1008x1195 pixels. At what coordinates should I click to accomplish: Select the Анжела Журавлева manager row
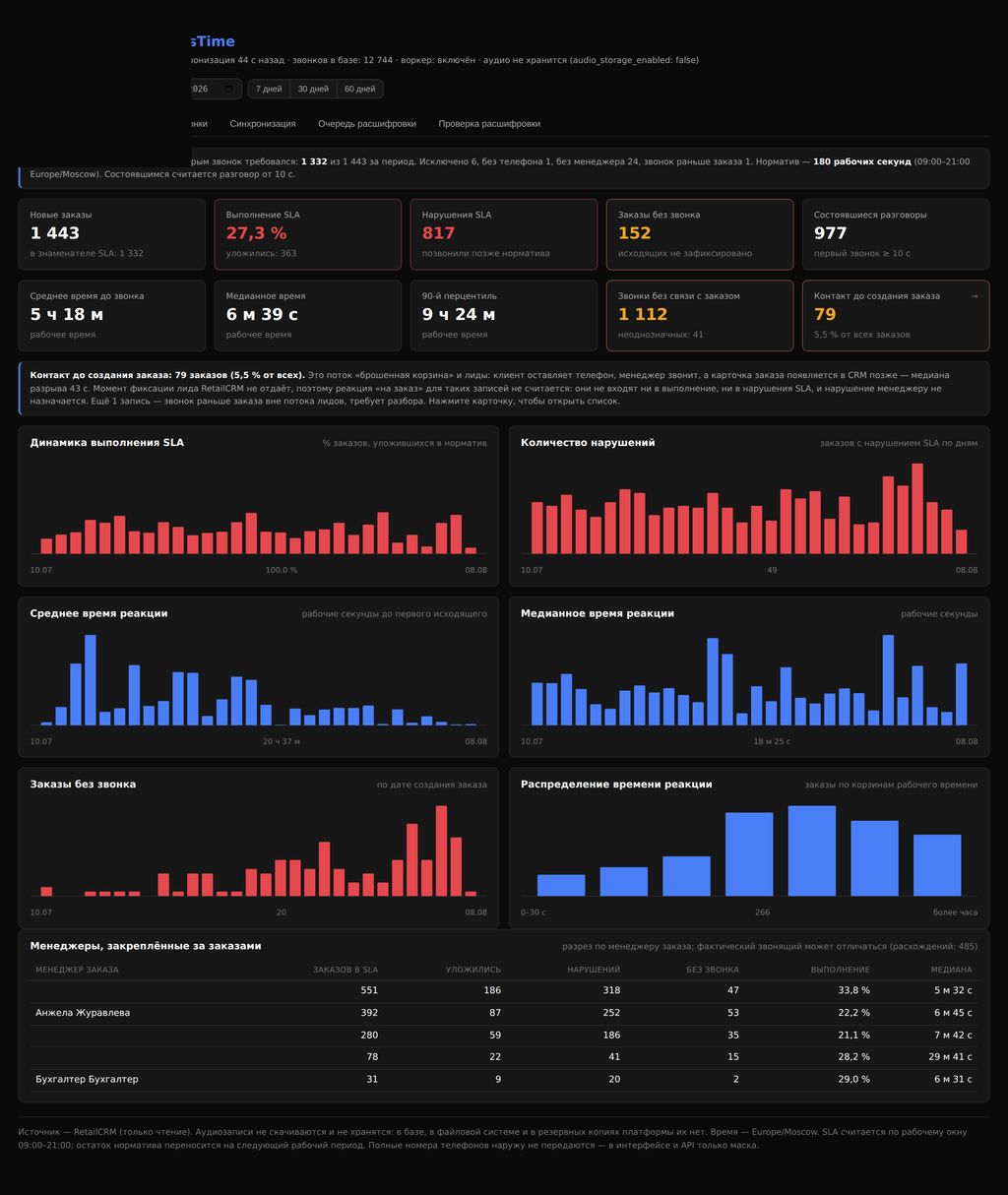(x=504, y=1013)
